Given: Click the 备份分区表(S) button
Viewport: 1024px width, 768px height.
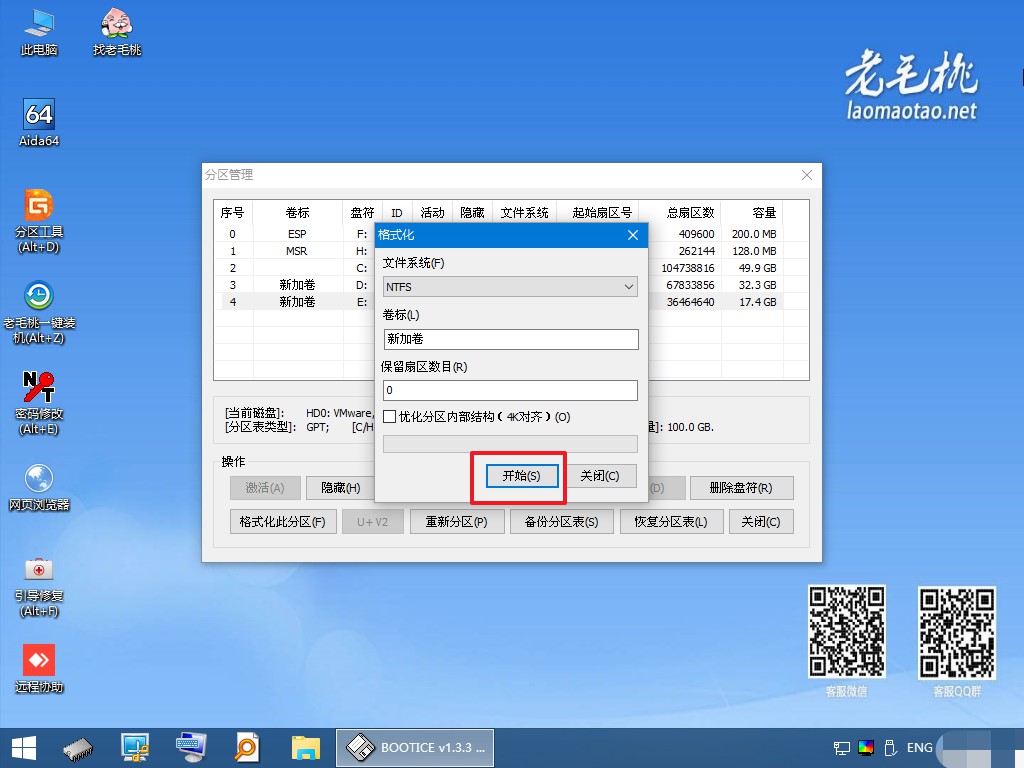Looking at the screenshot, I should (562, 522).
